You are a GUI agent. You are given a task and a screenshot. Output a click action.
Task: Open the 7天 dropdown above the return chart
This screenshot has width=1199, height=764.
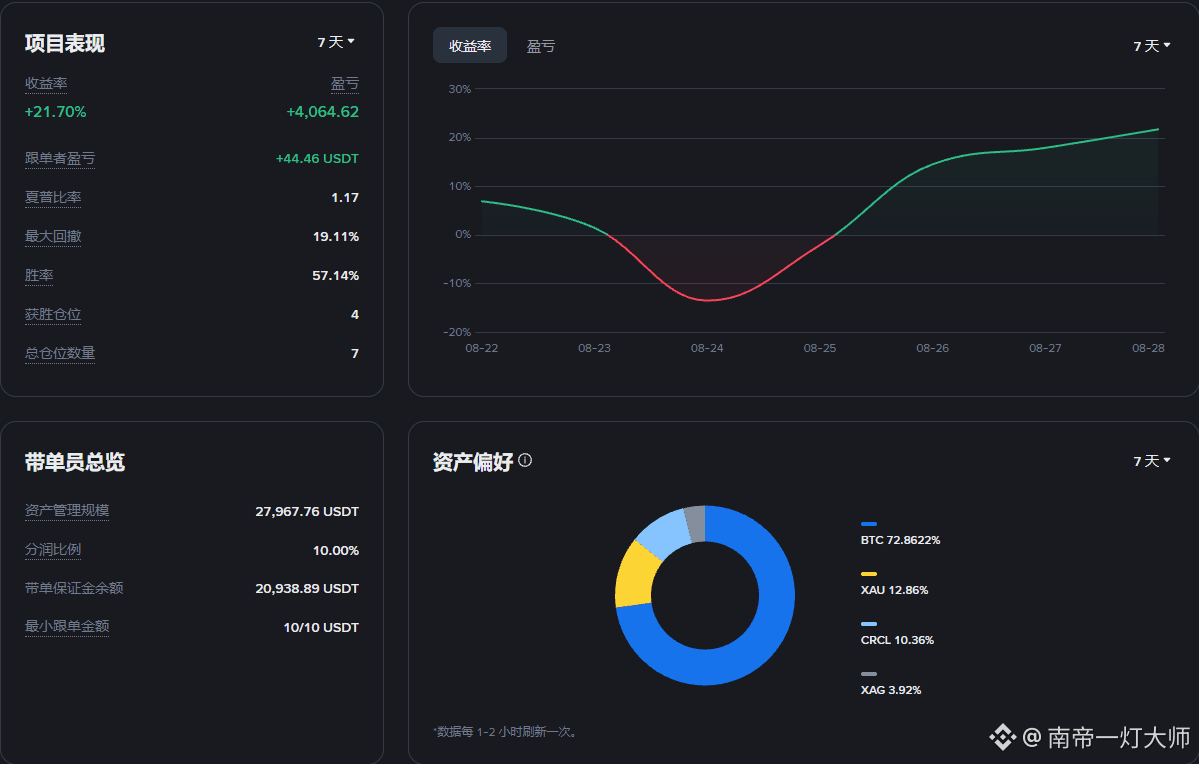[x=1152, y=47]
